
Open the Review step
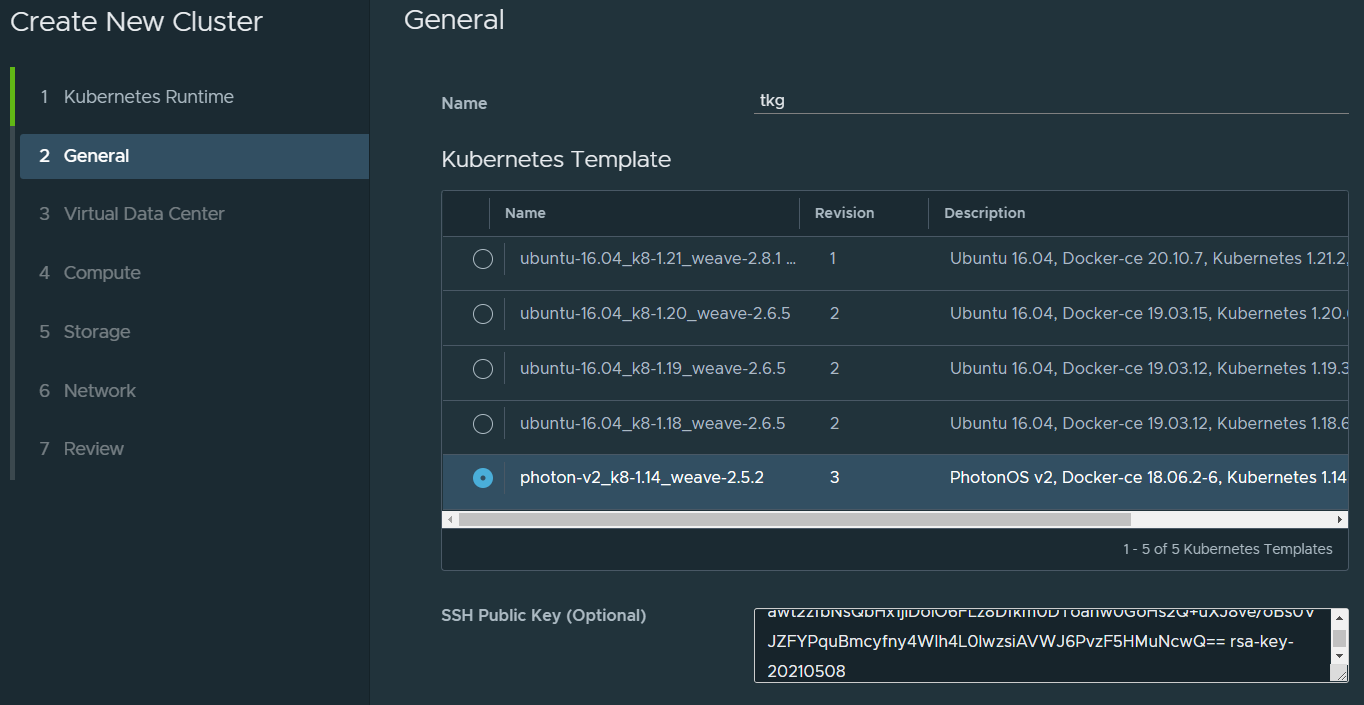point(94,449)
